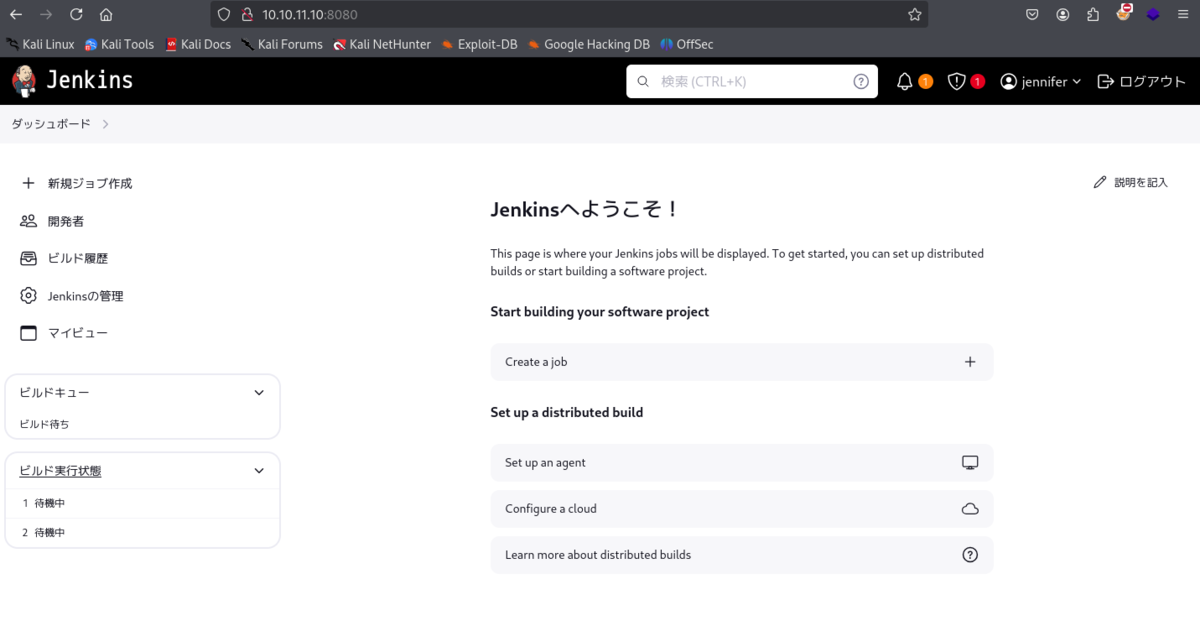Open OffSec bookmark
The height and width of the screenshot is (626, 1200).
point(686,44)
